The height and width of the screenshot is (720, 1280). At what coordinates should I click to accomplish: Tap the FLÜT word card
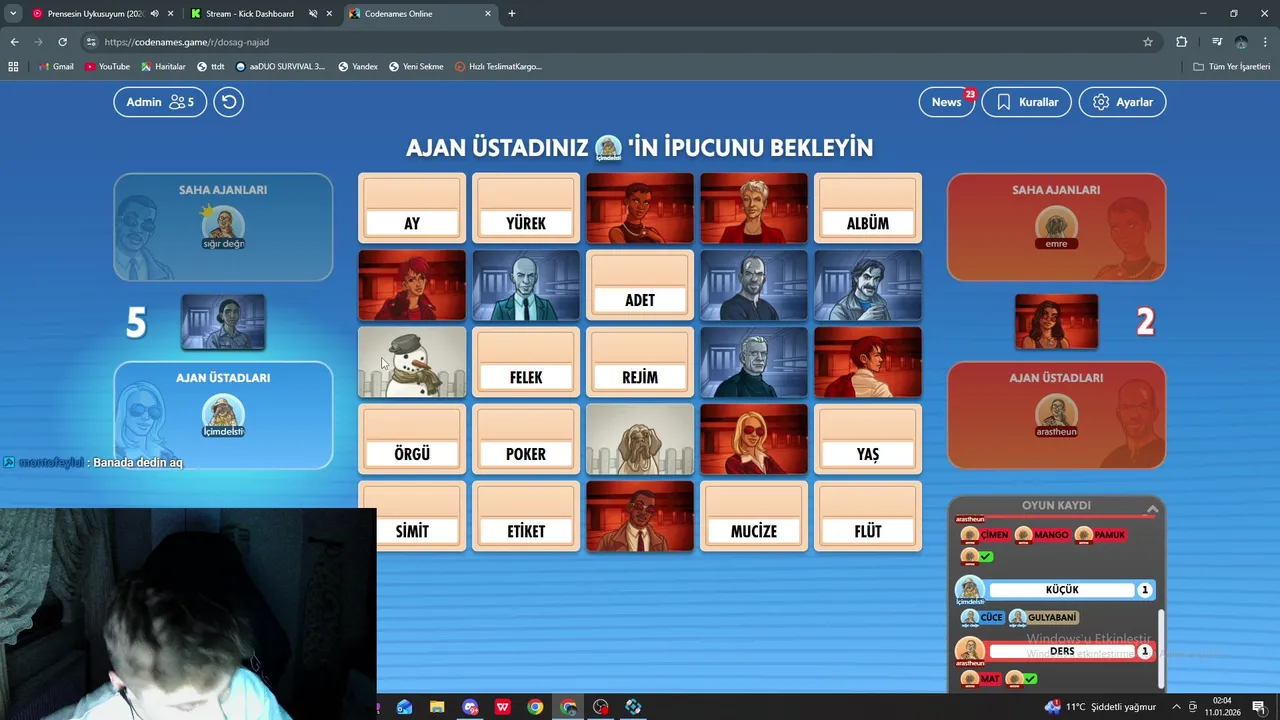pyautogui.click(x=868, y=516)
